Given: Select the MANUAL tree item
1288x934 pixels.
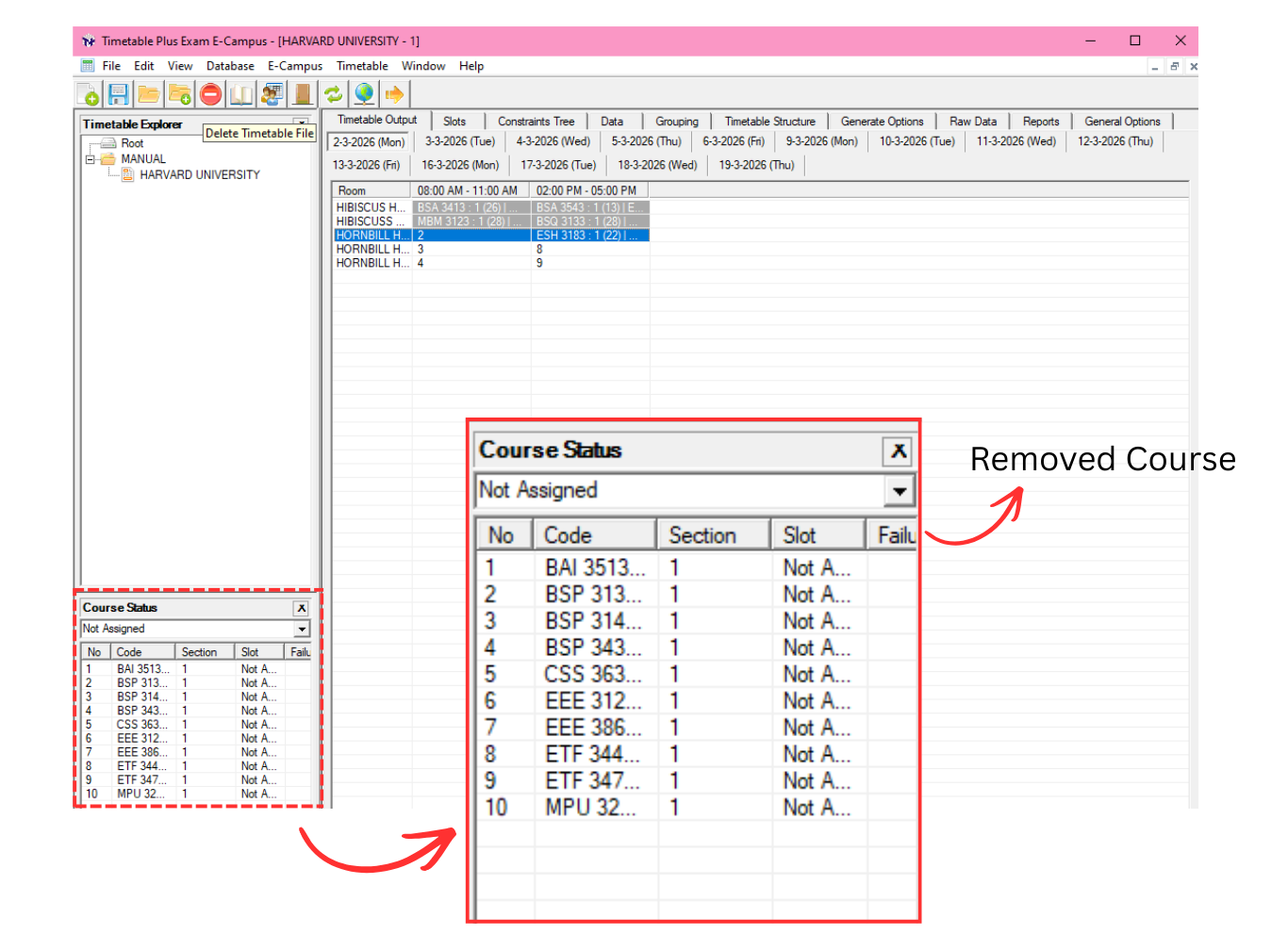Looking at the screenshot, I should point(143,159).
